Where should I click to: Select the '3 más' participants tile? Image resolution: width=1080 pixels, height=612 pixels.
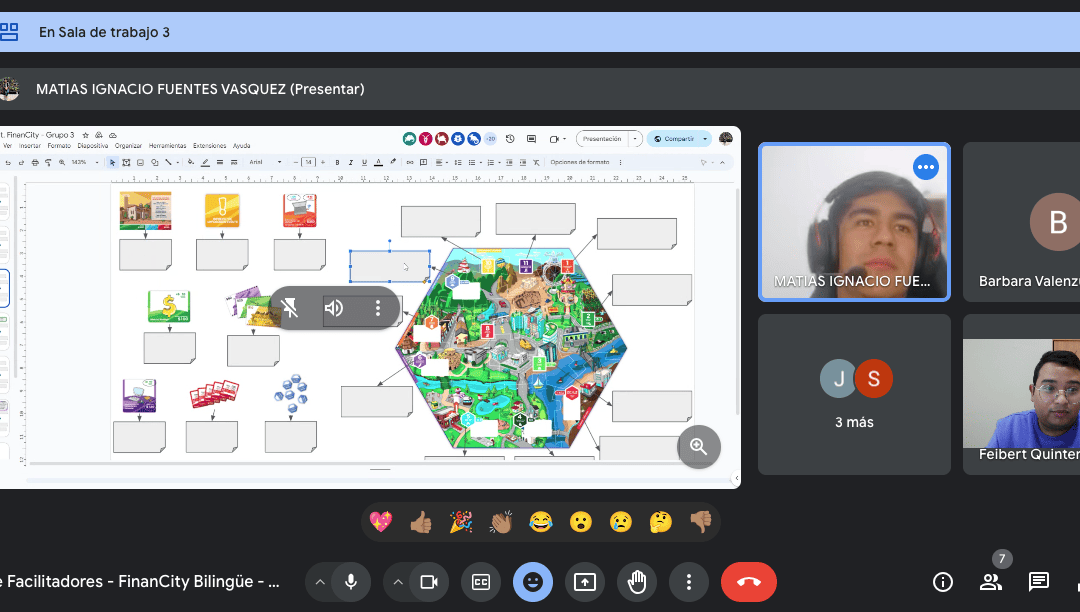click(854, 394)
